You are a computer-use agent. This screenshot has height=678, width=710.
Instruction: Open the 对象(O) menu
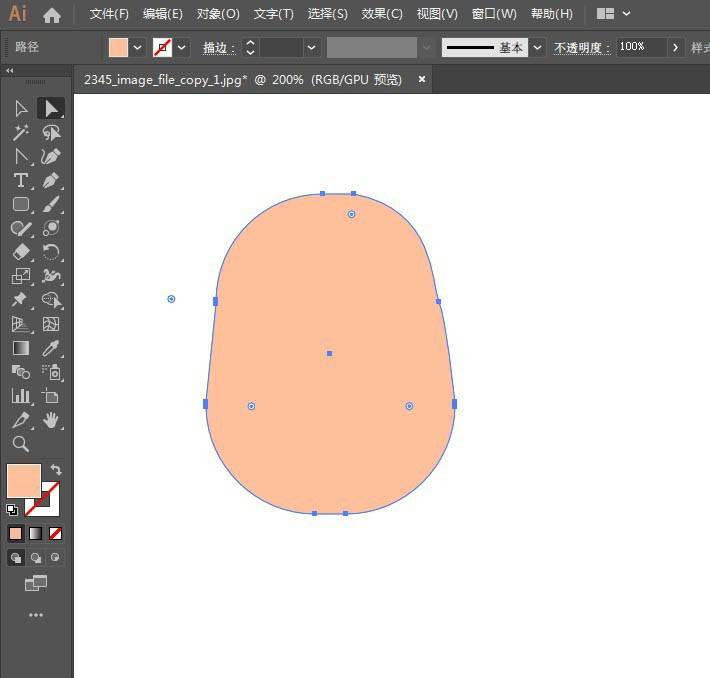[218, 14]
